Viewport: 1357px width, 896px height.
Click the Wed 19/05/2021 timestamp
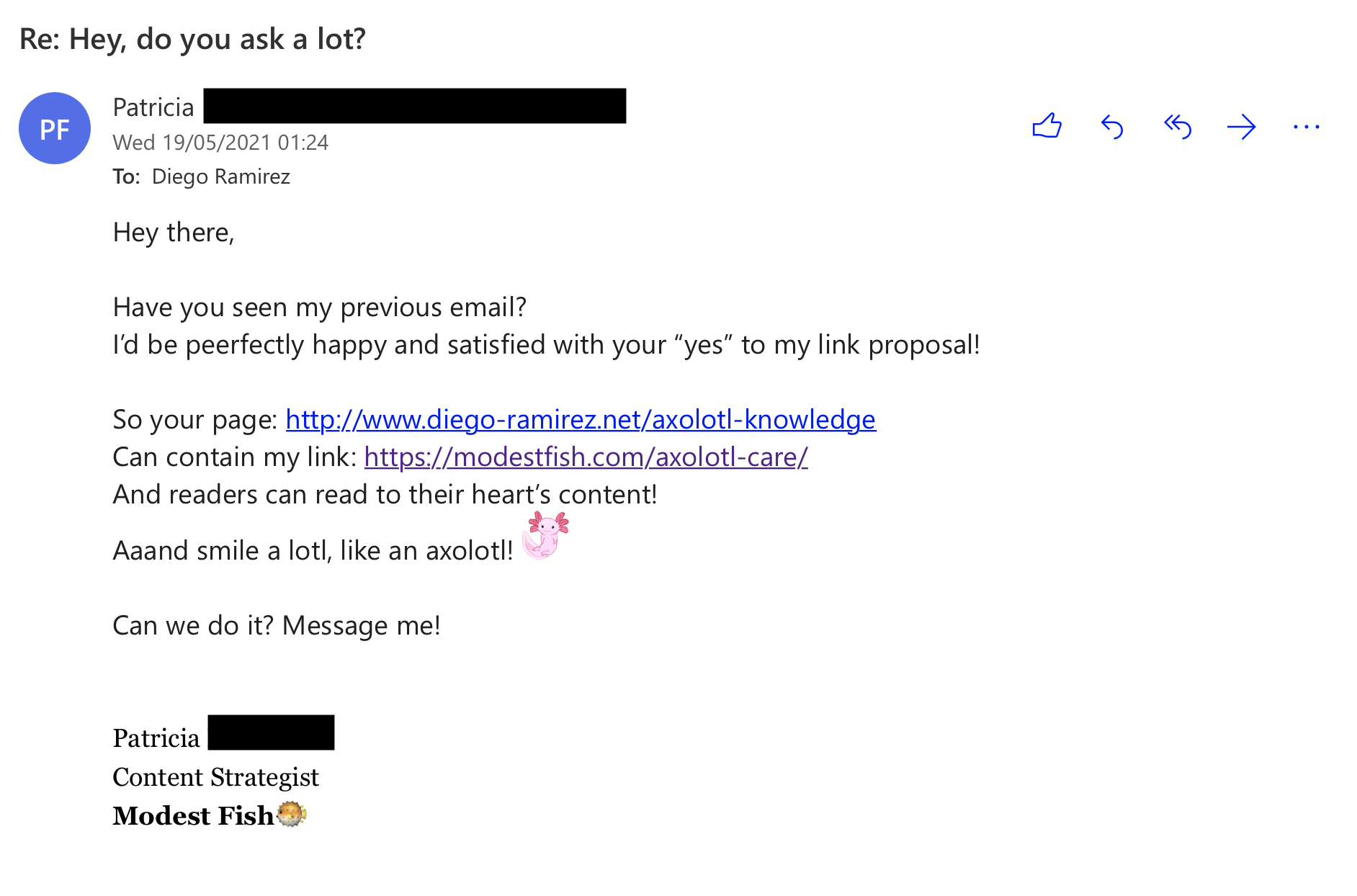point(220,143)
